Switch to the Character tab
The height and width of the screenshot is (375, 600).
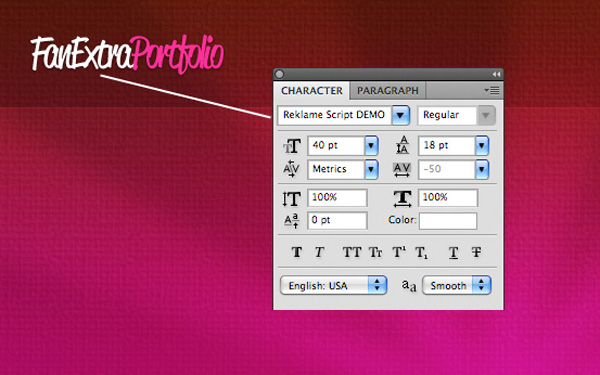click(311, 91)
